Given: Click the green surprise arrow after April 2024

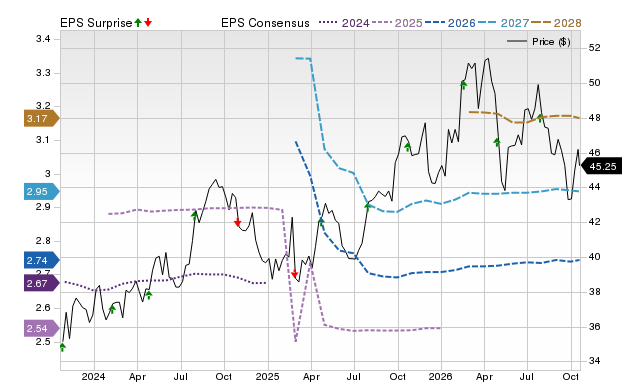Looking at the screenshot, I should pyautogui.click(x=149, y=295).
